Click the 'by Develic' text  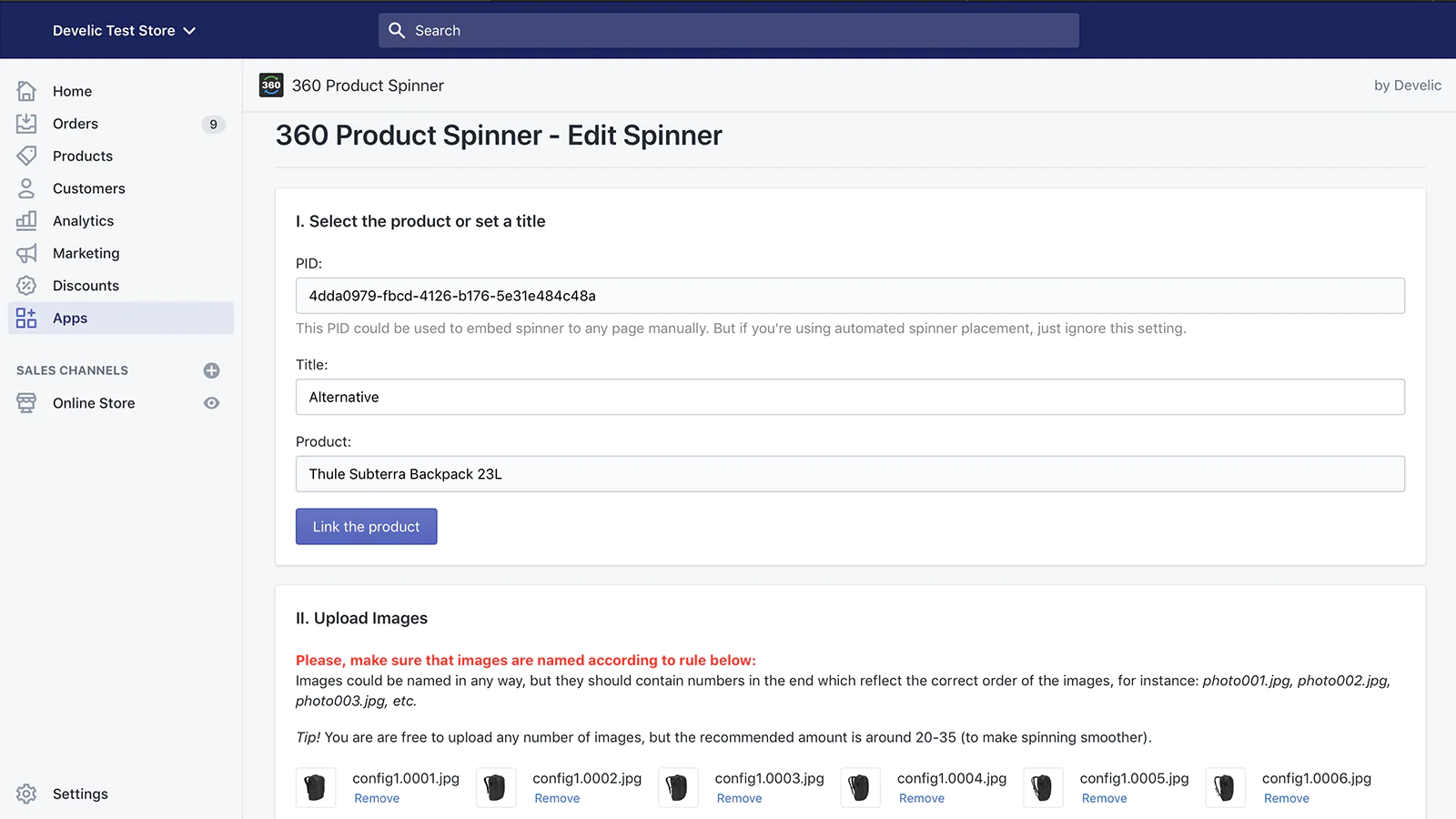click(x=1408, y=86)
